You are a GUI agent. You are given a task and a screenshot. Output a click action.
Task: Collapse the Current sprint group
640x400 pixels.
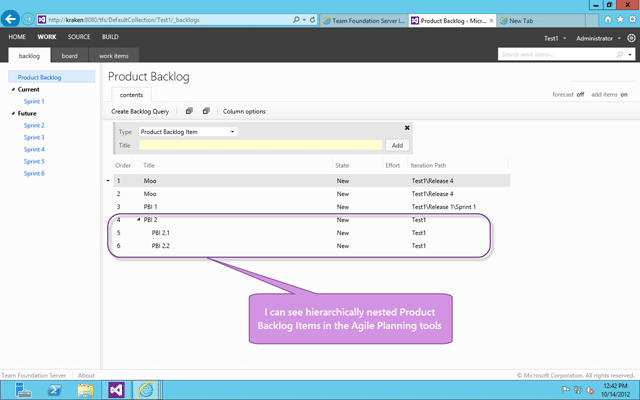[13, 89]
